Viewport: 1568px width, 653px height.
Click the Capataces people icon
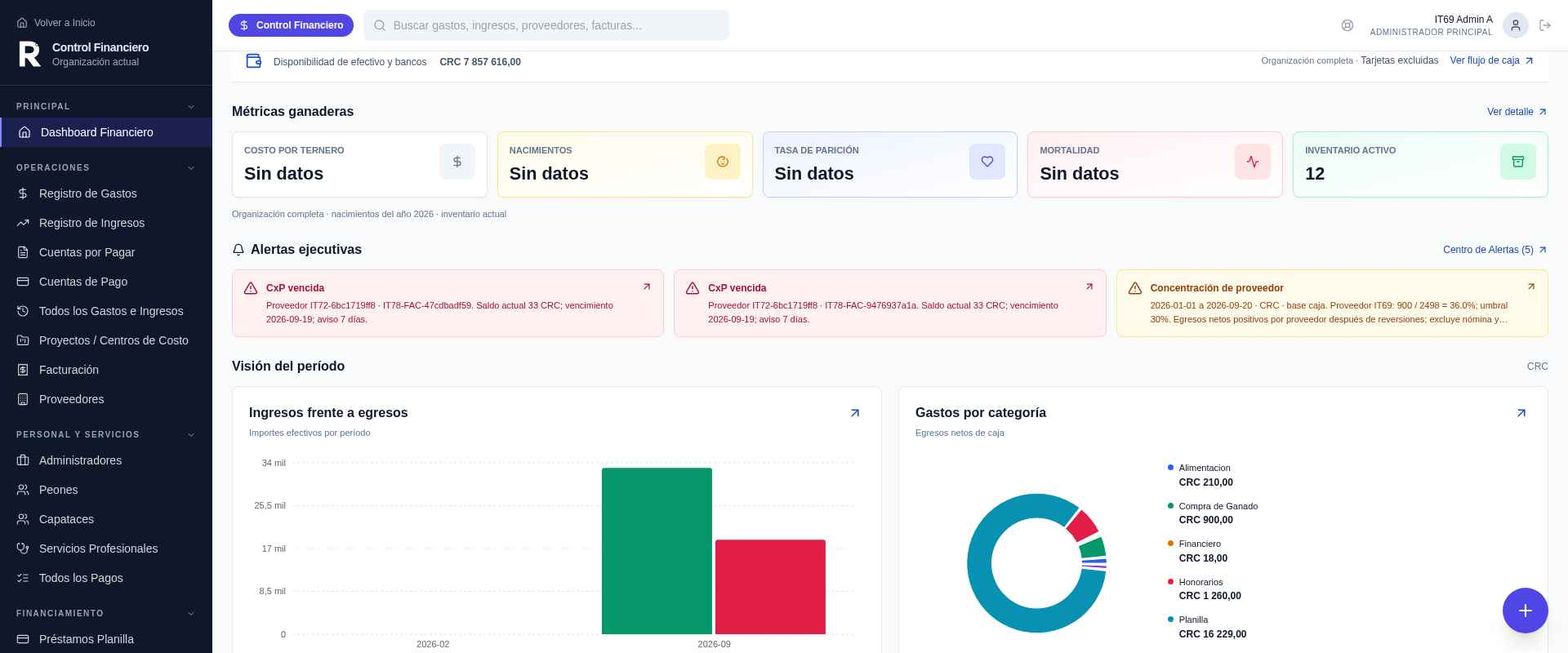pyautogui.click(x=23, y=520)
